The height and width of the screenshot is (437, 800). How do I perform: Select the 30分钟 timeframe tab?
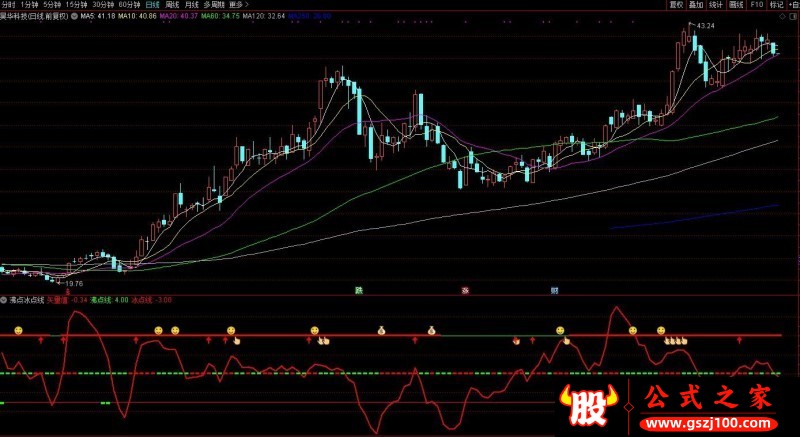(103, 5)
